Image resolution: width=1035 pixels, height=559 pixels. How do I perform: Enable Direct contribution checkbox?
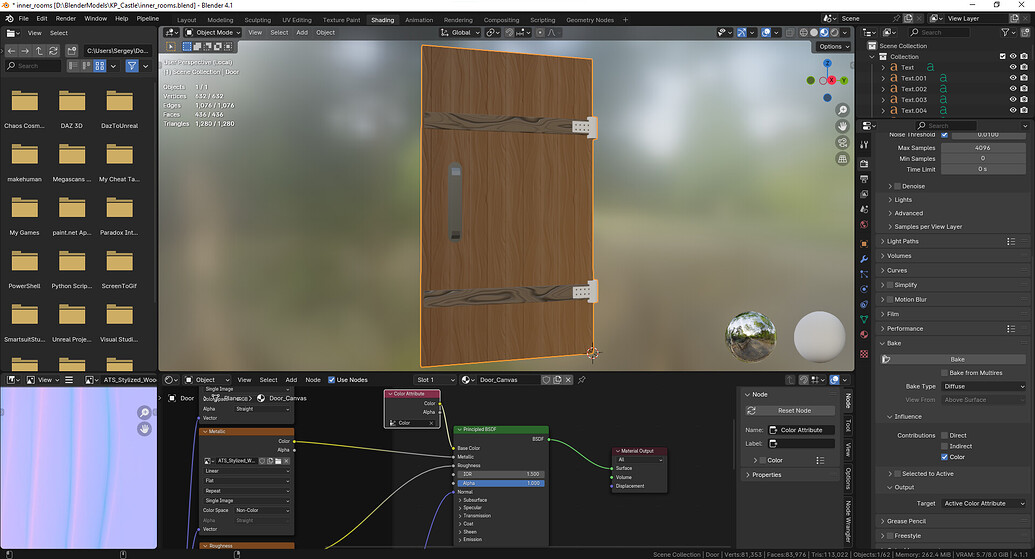click(945, 436)
